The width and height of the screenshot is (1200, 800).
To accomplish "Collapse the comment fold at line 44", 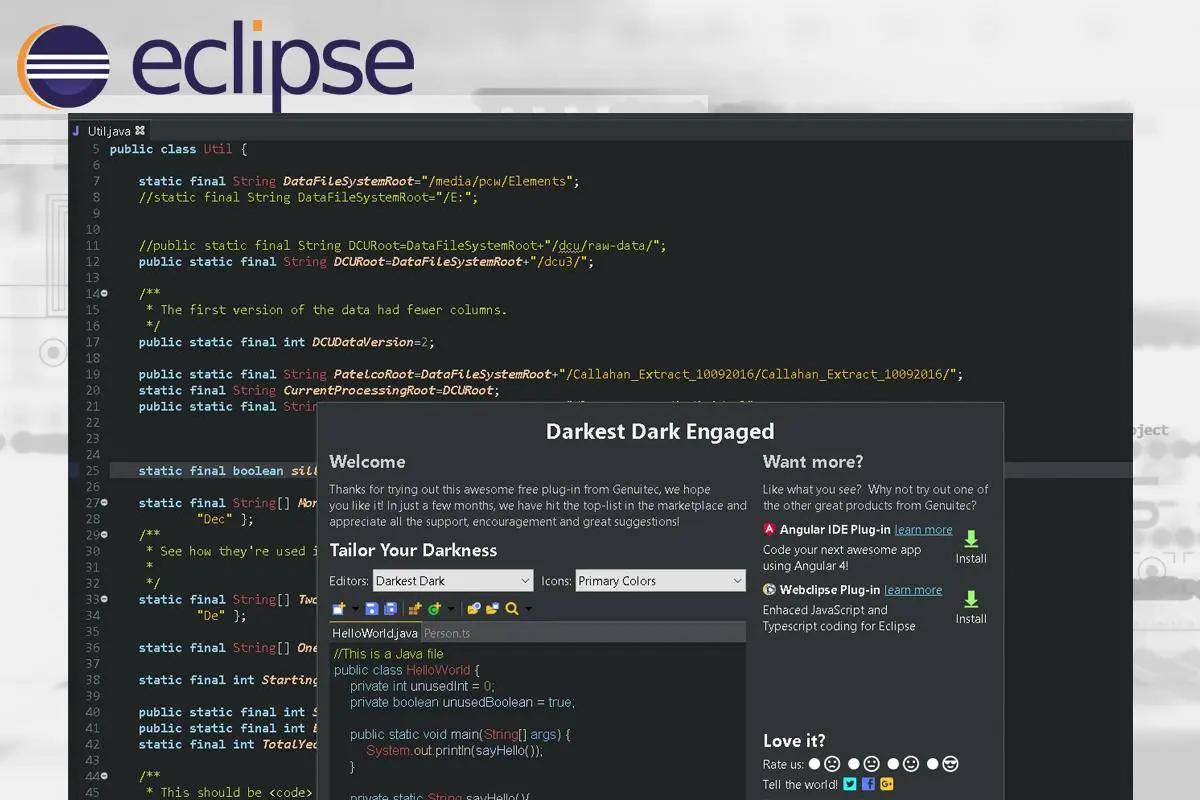I will [x=103, y=776].
